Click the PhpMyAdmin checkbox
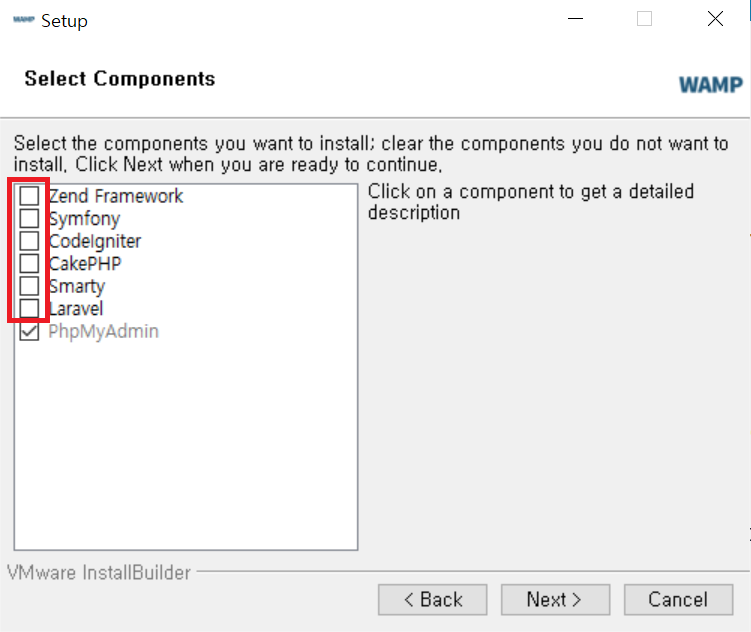Image resolution: width=751 pixels, height=632 pixels. tap(30, 331)
